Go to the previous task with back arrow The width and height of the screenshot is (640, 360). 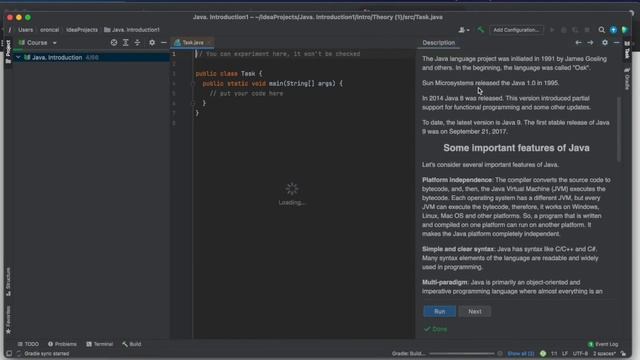(x=578, y=42)
